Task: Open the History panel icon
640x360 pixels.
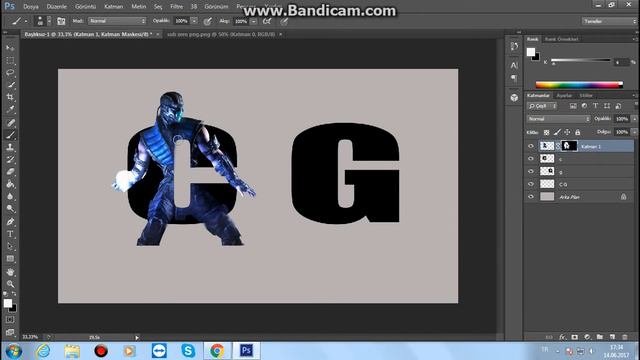Action: (514, 47)
